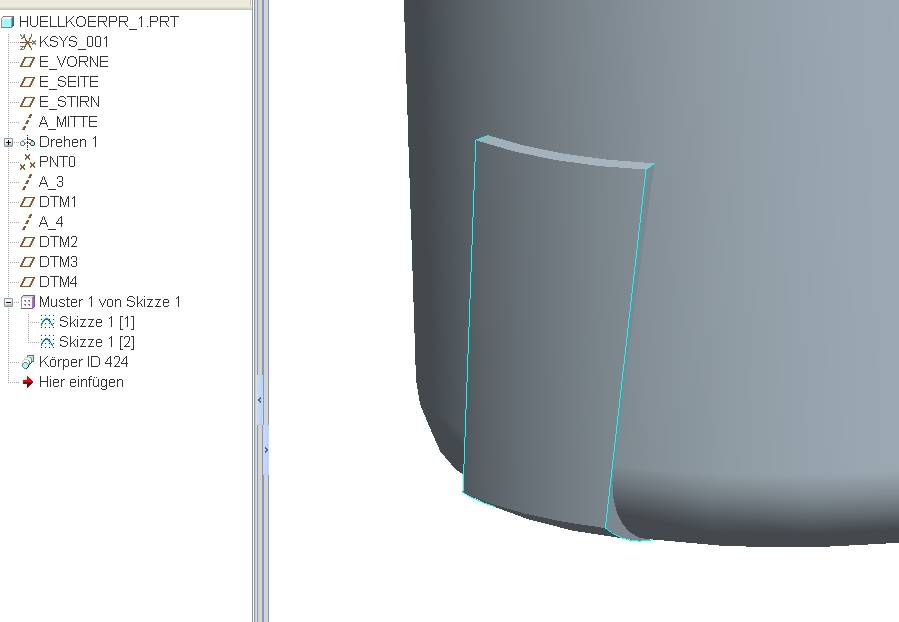Select the KSYS_001 label
Image resolution: width=899 pixels, height=622 pixels.
coord(73,42)
